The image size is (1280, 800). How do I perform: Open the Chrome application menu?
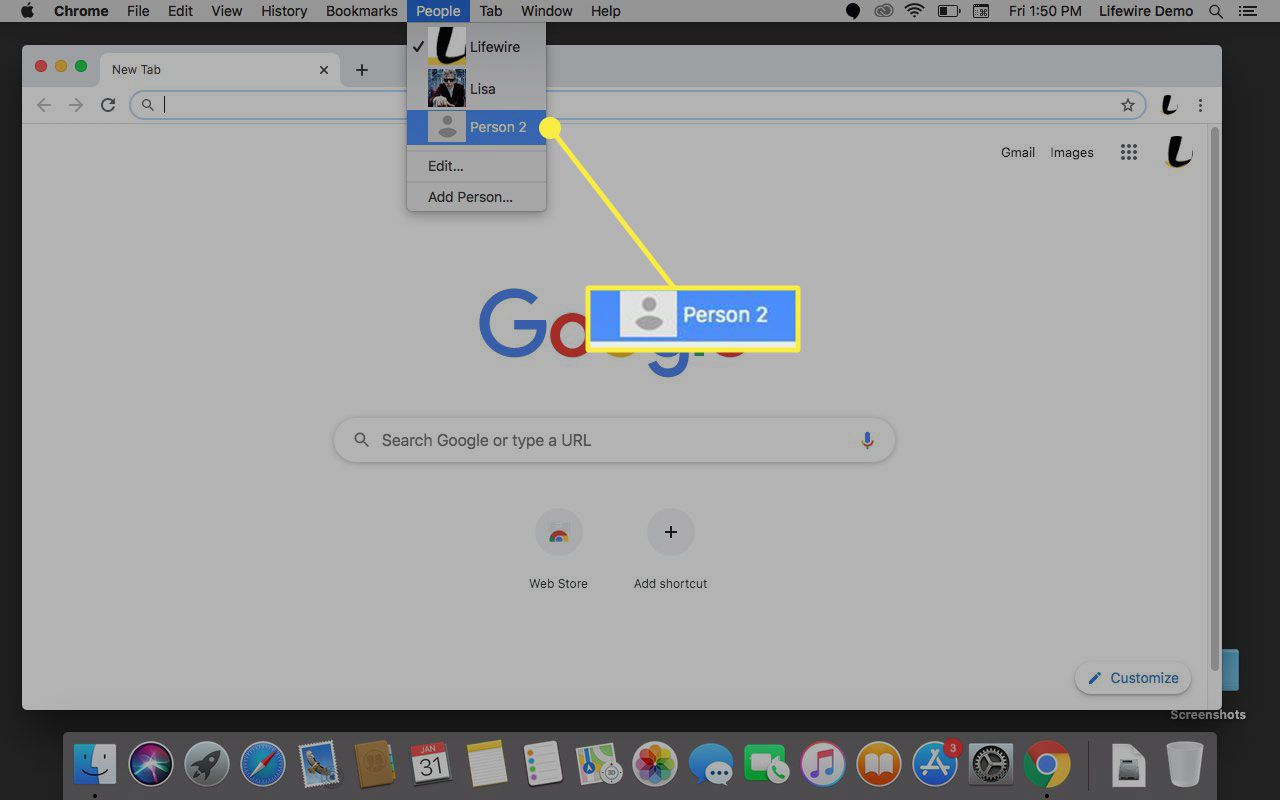pos(81,11)
